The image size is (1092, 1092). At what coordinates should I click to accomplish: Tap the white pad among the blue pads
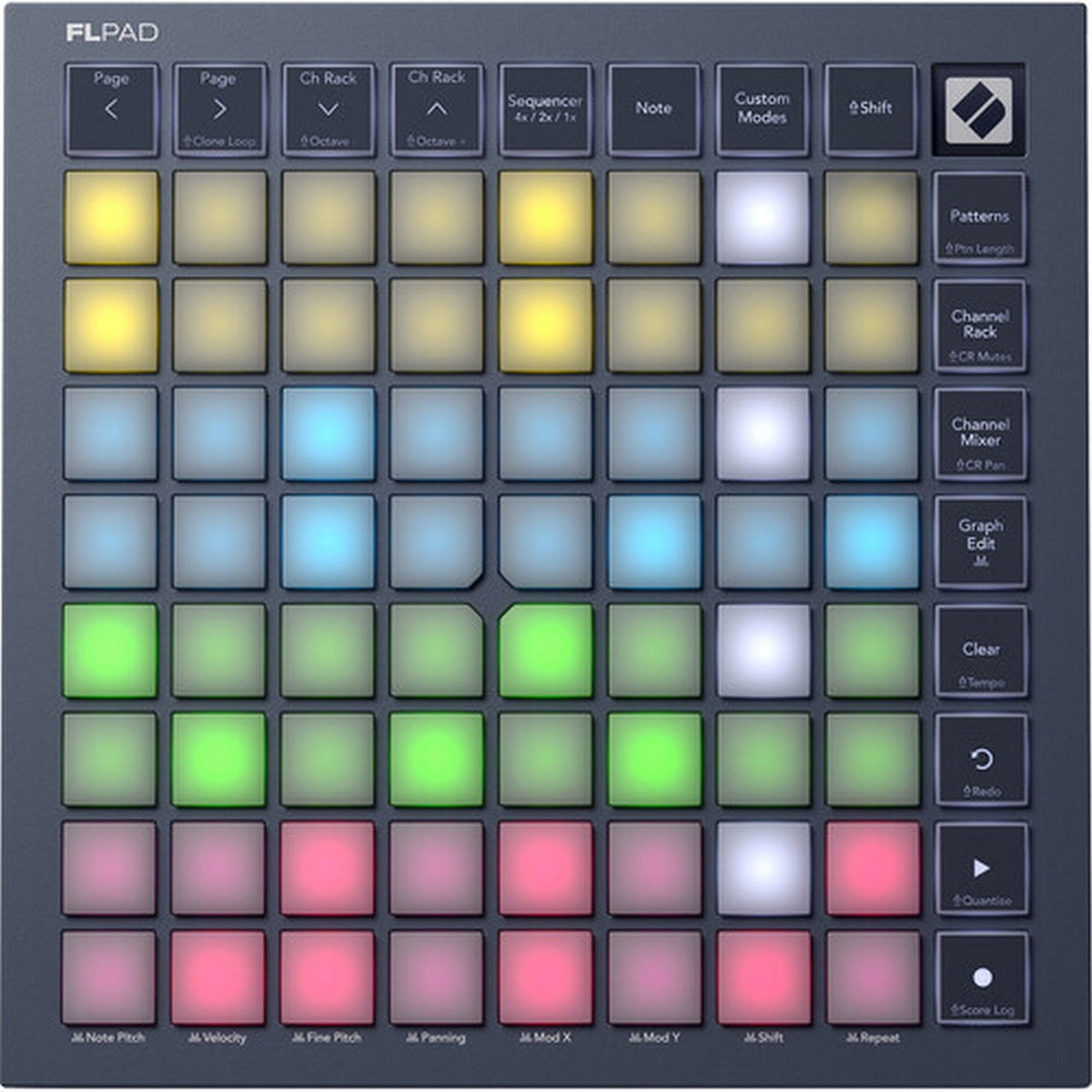(763, 435)
